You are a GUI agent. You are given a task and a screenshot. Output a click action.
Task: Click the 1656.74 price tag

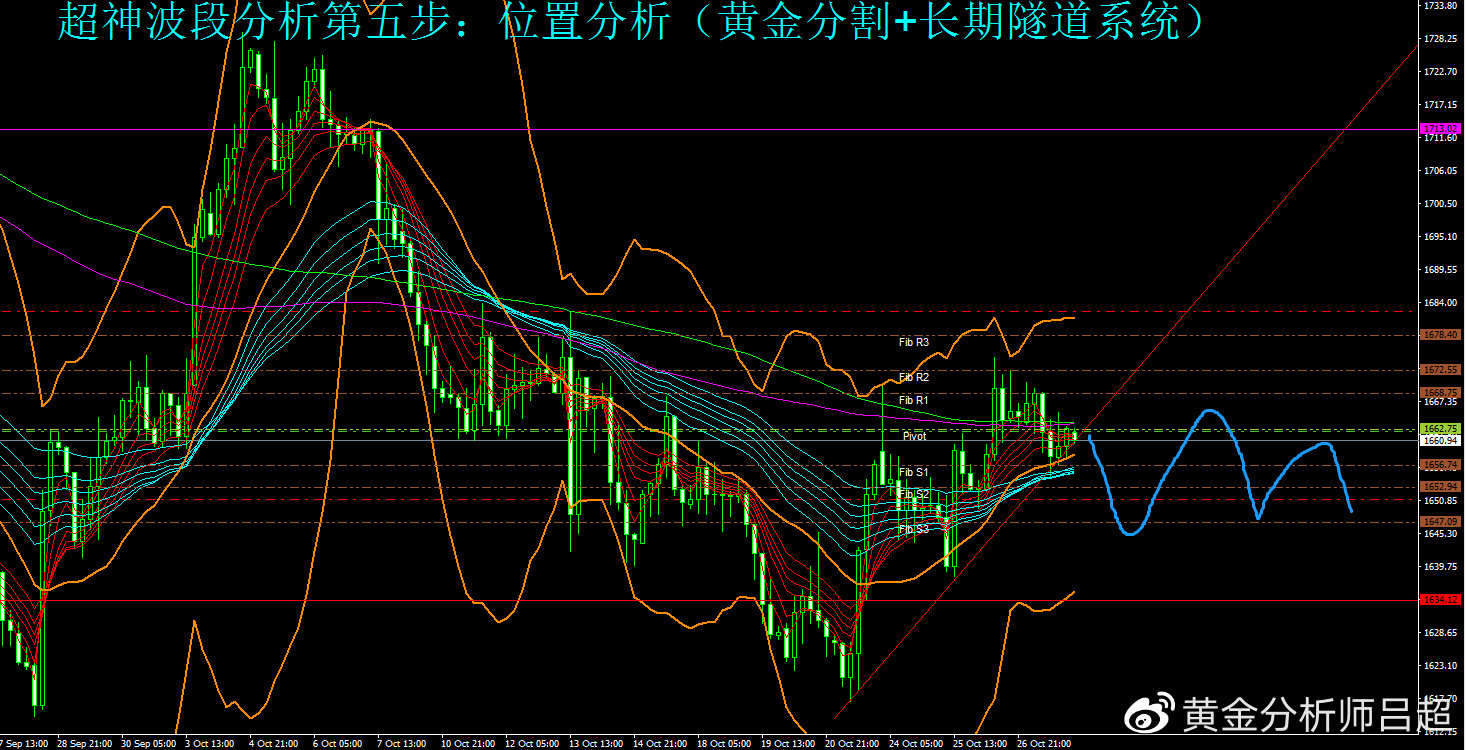coord(1441,465)
